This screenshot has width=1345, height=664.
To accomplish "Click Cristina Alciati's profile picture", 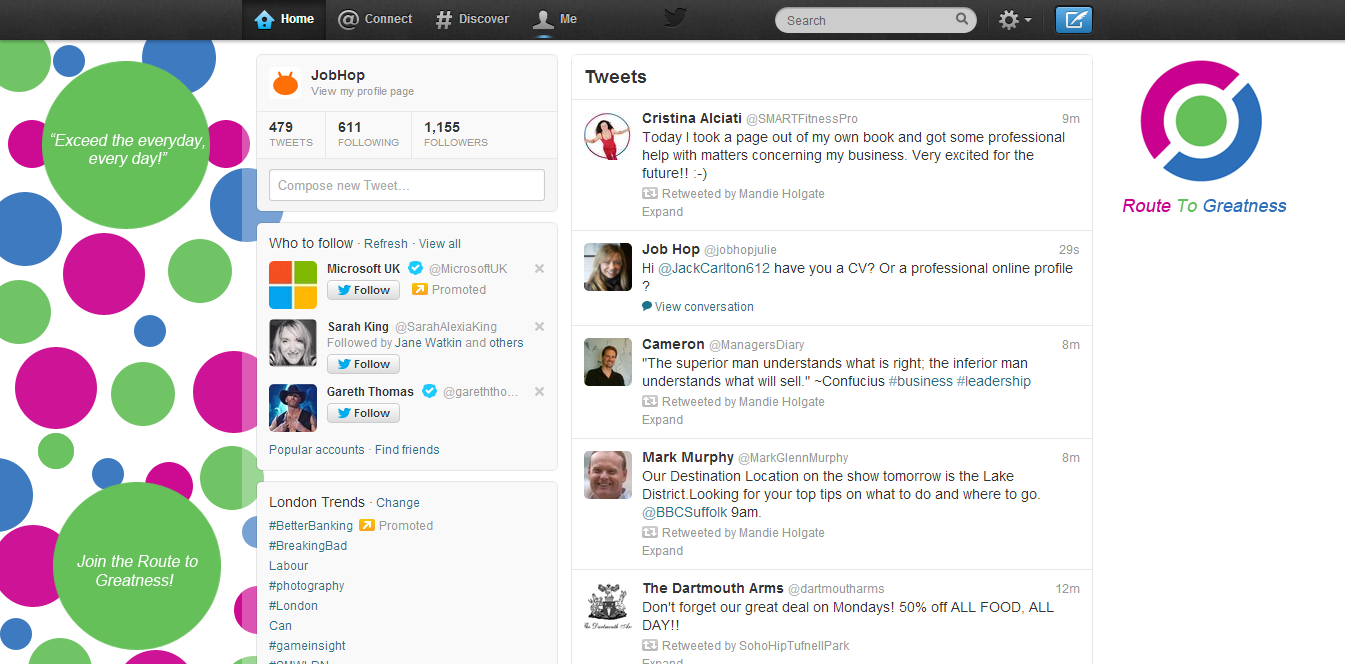I will click(x=608, y=136).
